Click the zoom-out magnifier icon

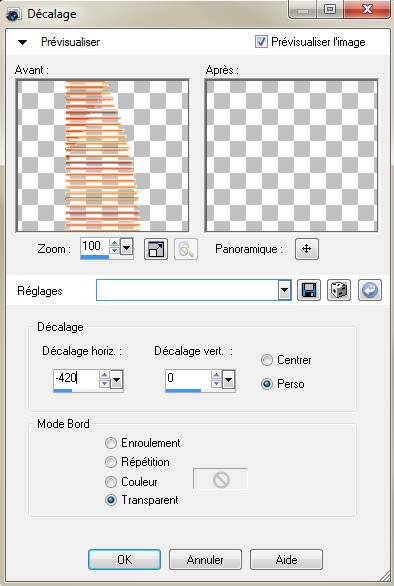(186, 249)
